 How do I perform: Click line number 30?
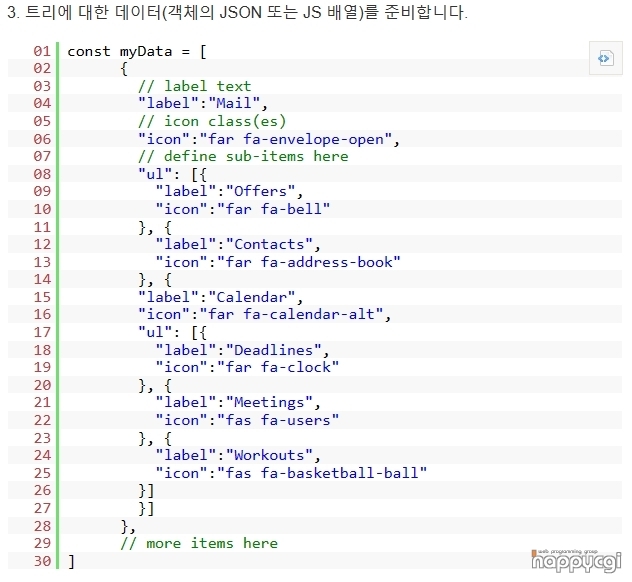[42, 561]
